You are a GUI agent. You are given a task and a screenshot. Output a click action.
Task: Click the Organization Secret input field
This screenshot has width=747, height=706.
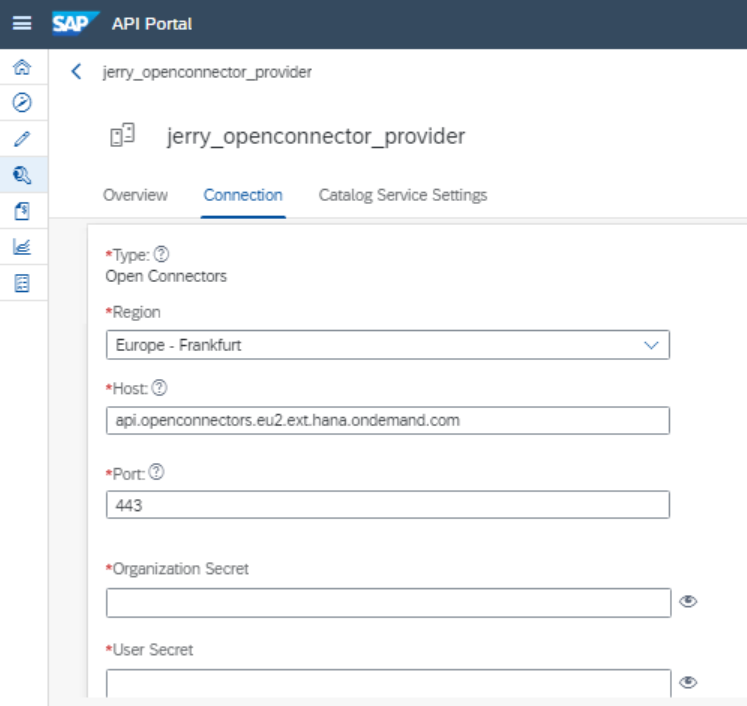point(387,602)
